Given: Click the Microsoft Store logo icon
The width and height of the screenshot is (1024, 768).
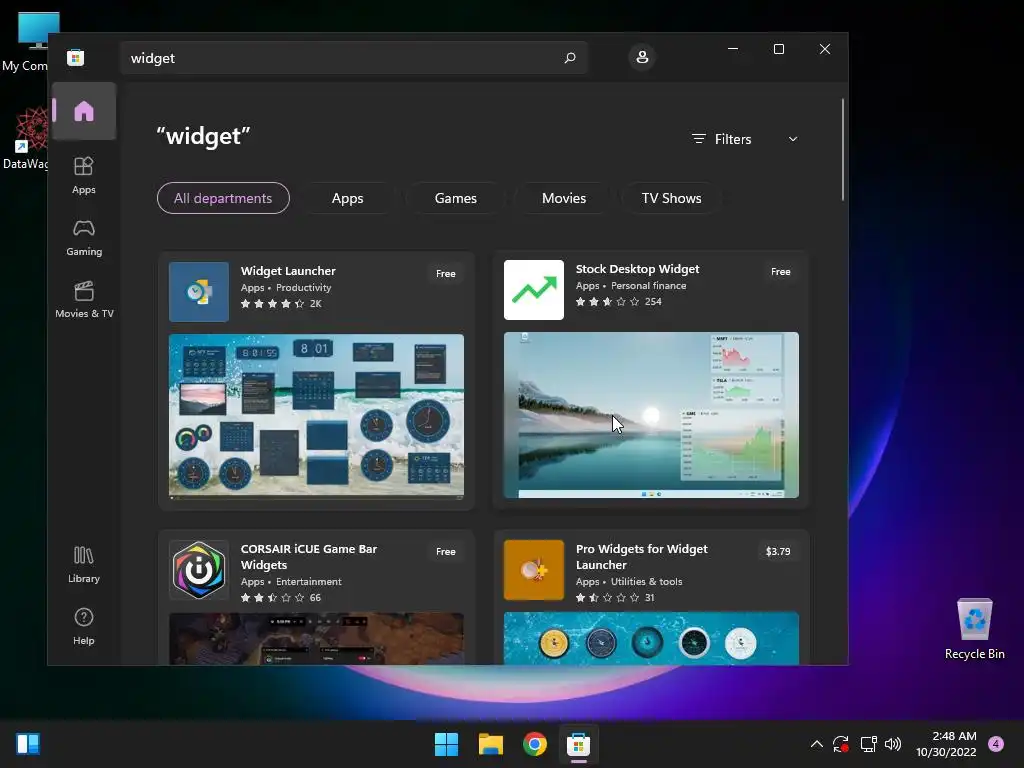Looking at the screenshot, I should click(x=75, y=57).
